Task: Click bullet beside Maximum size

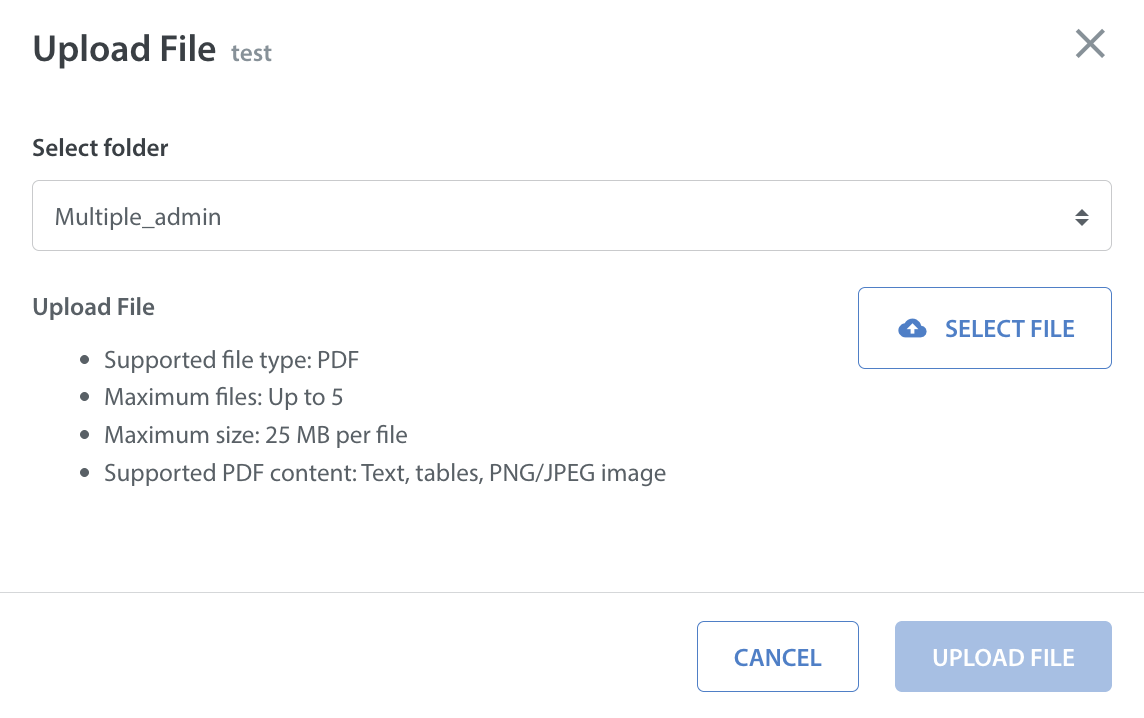Action: 85,436
